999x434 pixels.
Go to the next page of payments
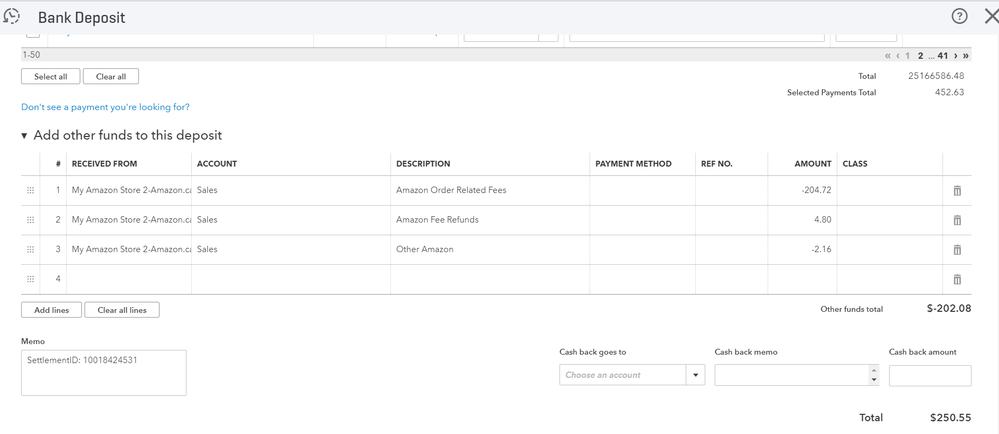coord(954,56)
